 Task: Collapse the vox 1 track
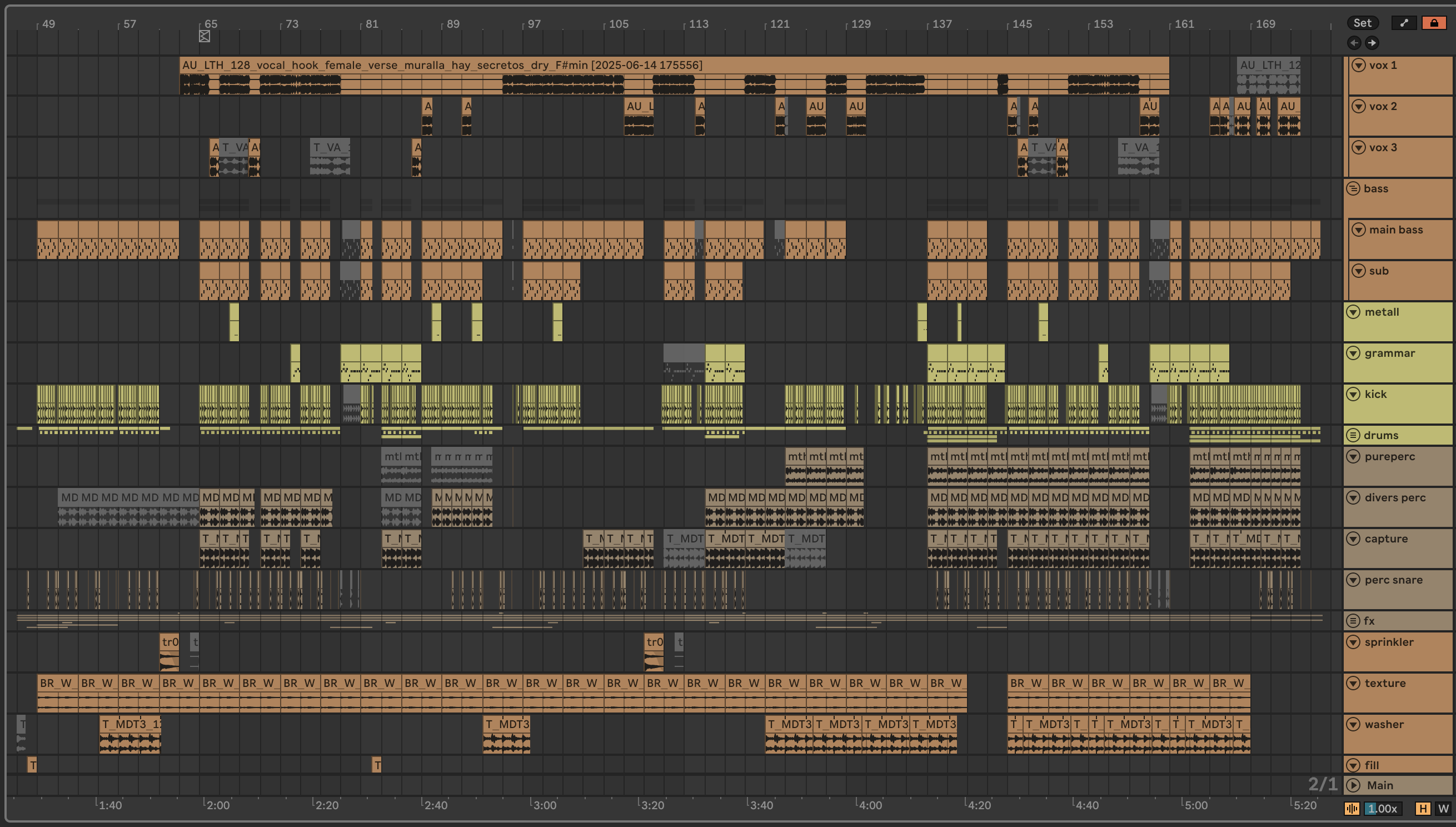tap(1358, 66)
